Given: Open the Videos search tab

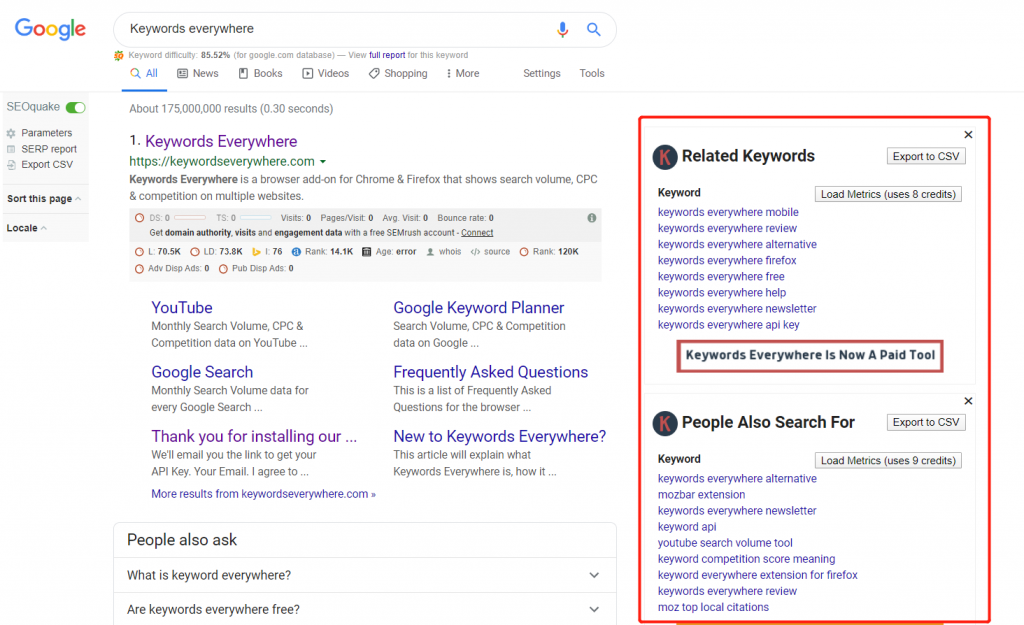Looking at the screenshot, I should (325, 73).
